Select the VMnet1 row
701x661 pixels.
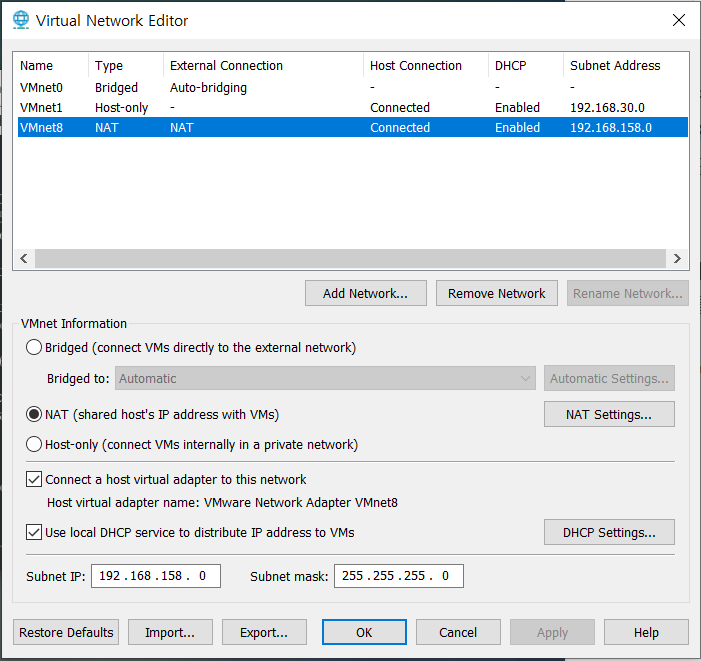coord(352,107)
